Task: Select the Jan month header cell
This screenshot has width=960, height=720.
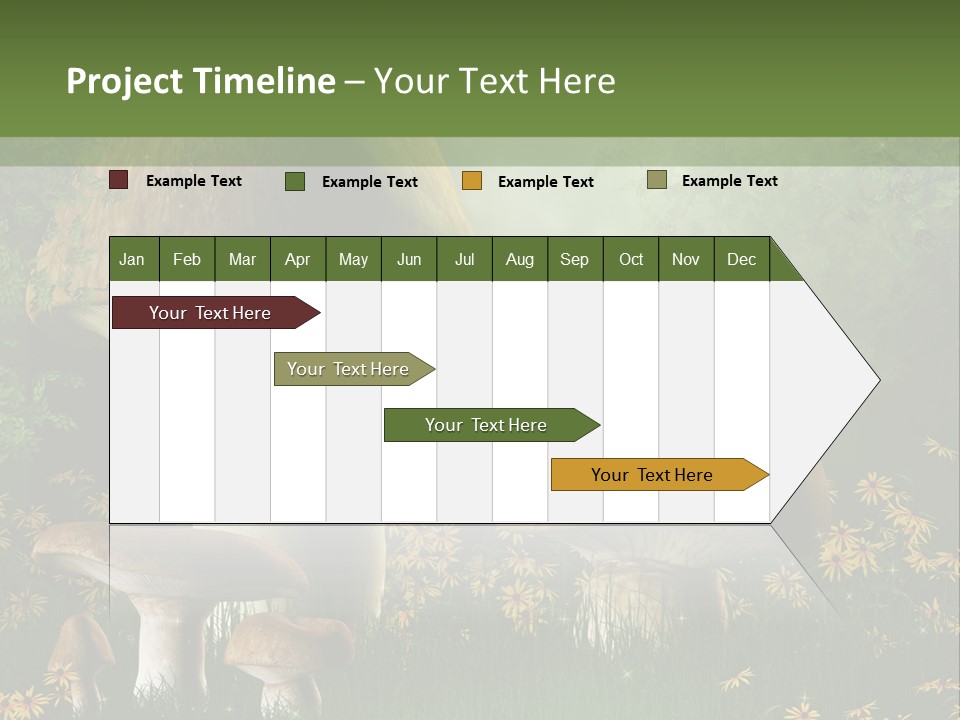Action: click(131, 259)
